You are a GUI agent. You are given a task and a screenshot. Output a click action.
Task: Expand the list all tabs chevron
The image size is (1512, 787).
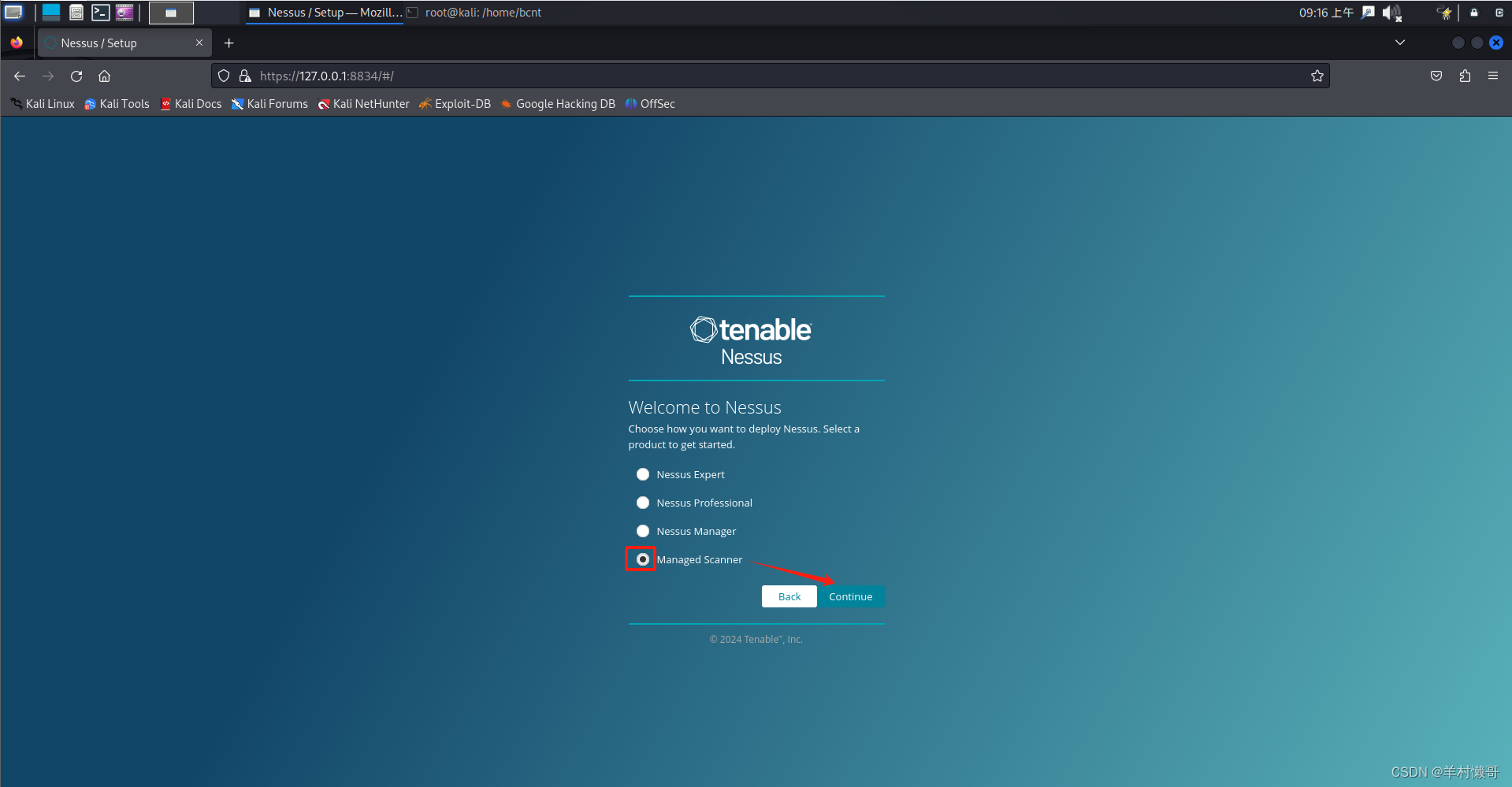1400,43
